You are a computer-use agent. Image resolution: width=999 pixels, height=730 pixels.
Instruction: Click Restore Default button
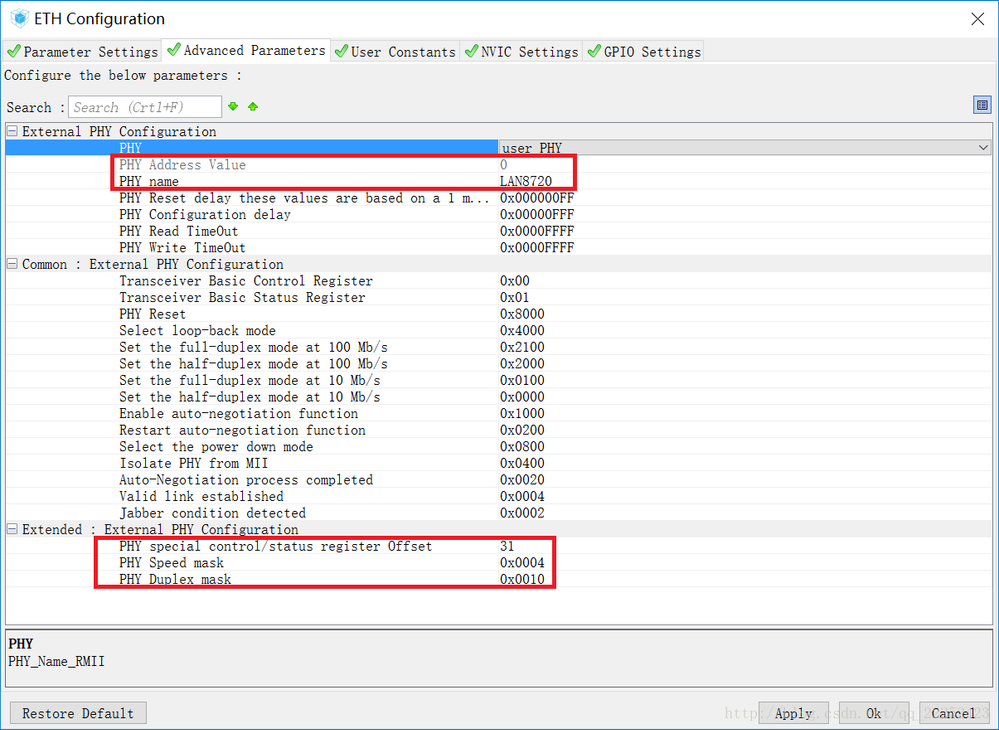(78, 713)
